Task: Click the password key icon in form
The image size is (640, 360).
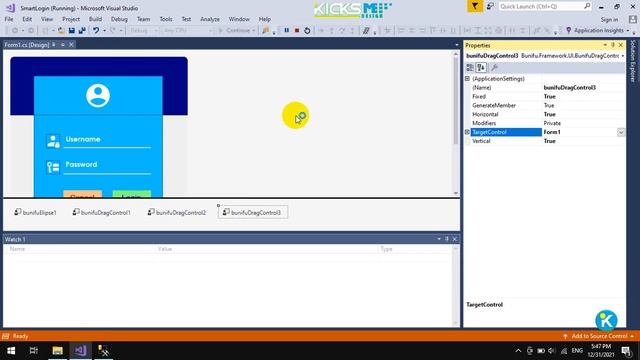Action: coord(53,167)
